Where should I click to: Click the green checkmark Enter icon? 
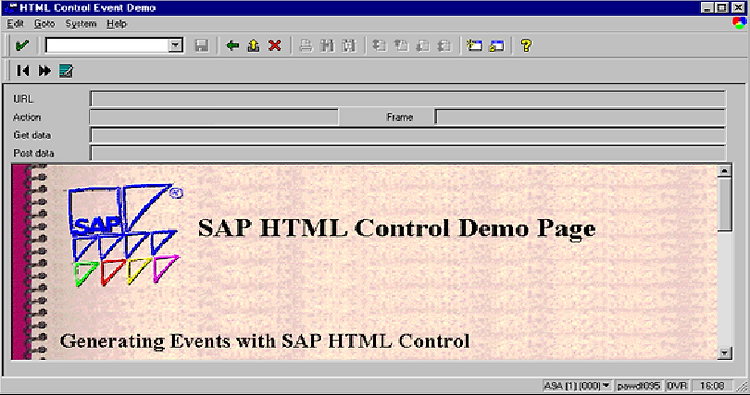pyautogui.click(x=22, y=45)
